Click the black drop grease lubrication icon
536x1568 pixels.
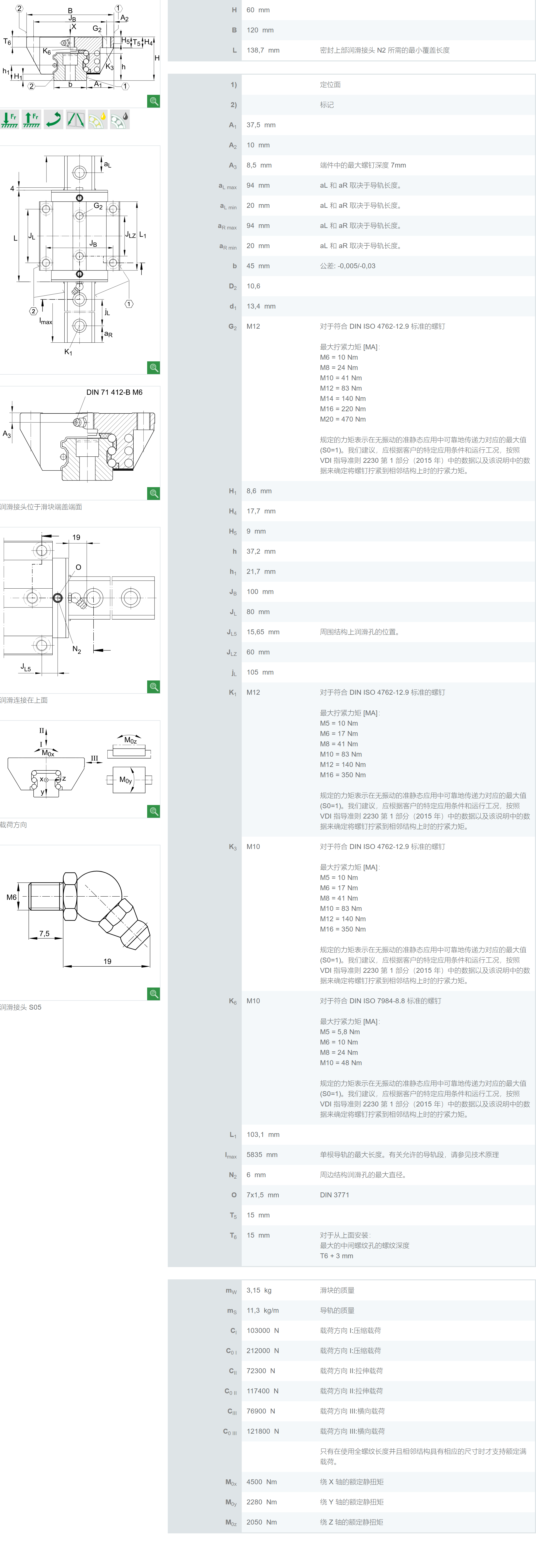pos(120,119)
